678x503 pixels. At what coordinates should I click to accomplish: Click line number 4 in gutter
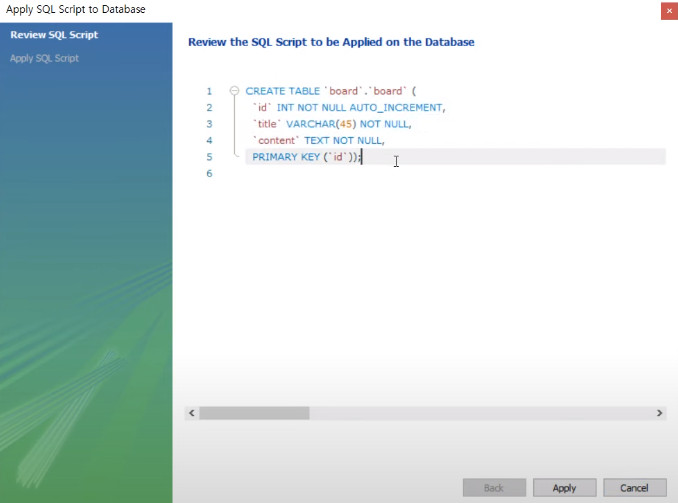(x=209, y=141)
